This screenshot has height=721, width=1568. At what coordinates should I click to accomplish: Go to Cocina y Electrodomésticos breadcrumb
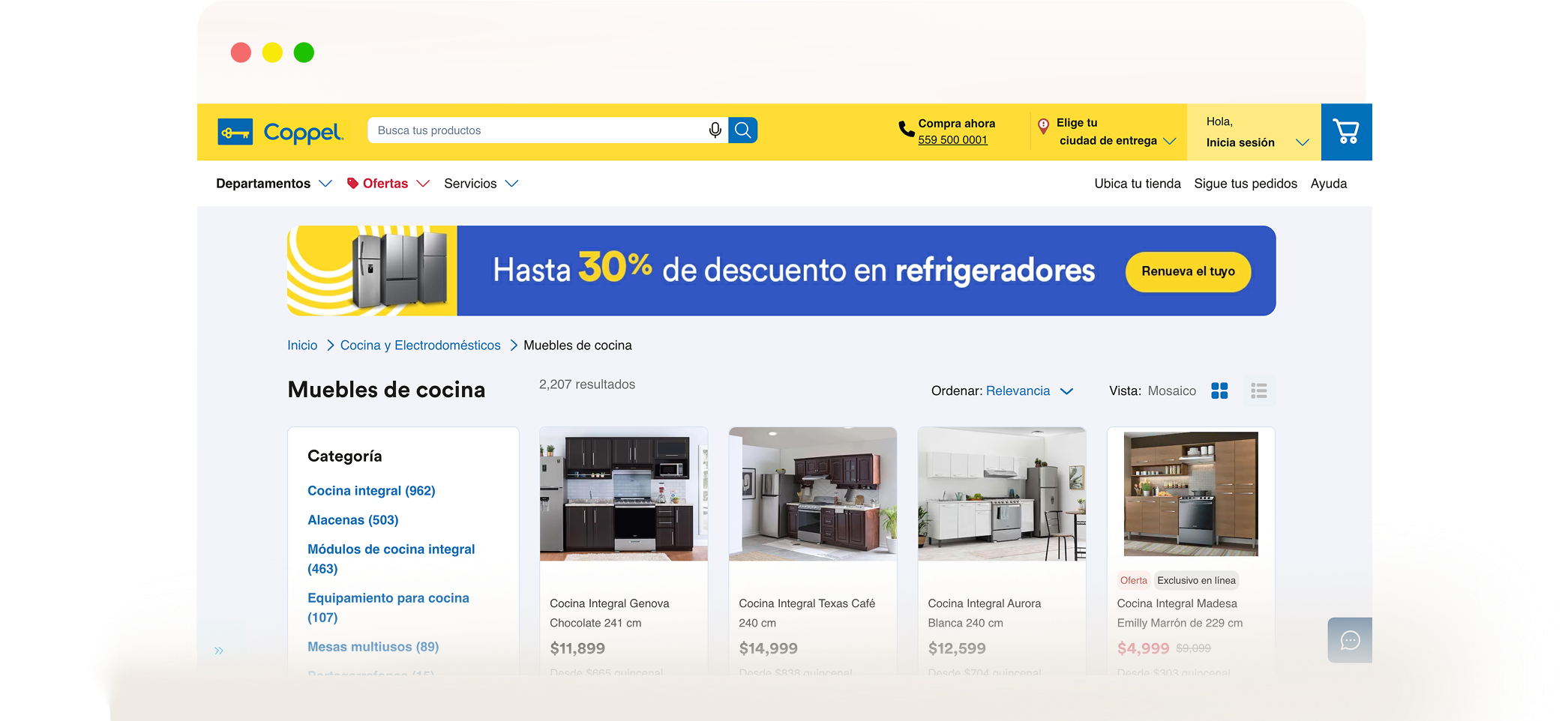pos(420,346)
